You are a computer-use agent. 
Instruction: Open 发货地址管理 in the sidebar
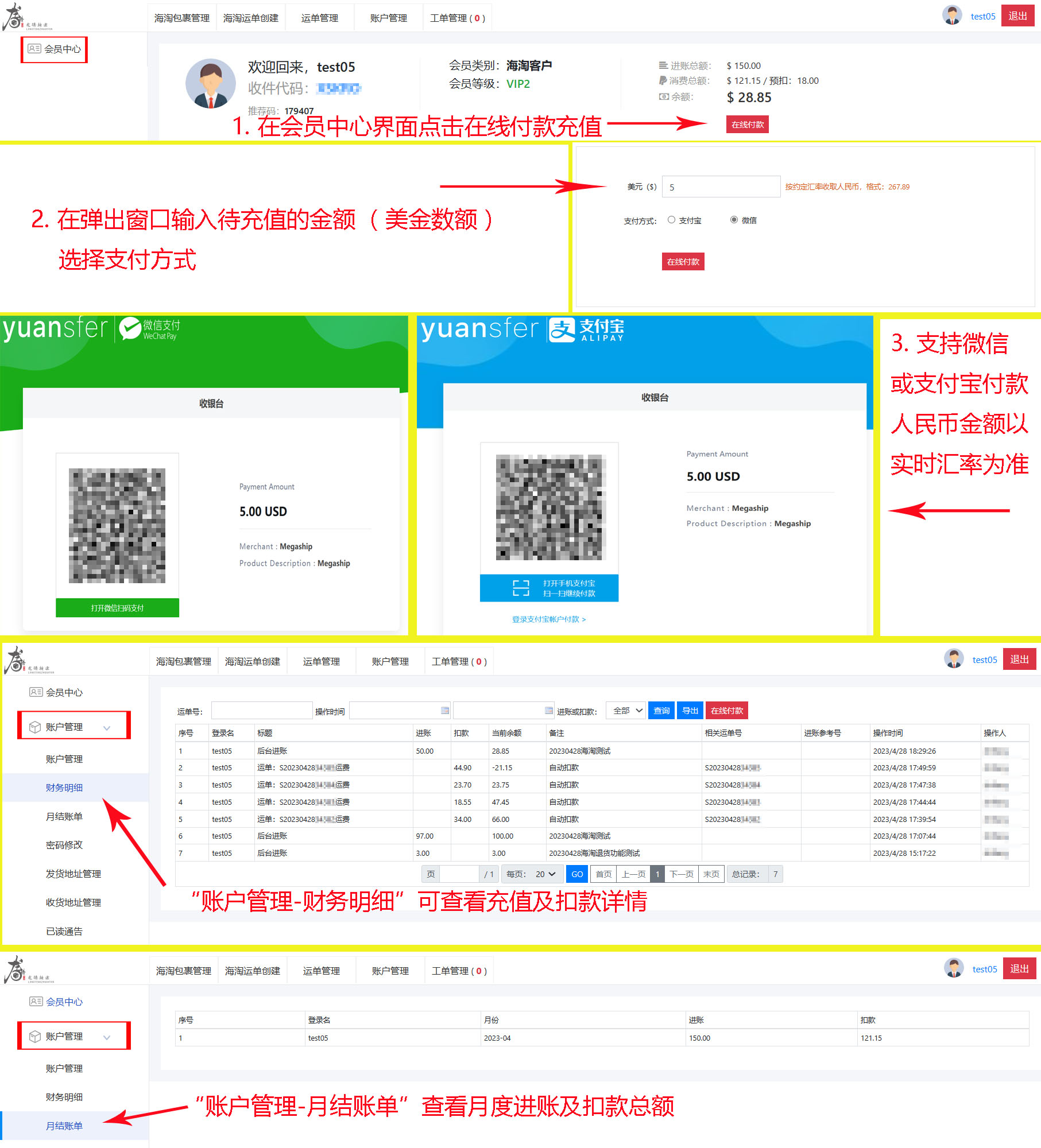point(73,874)
